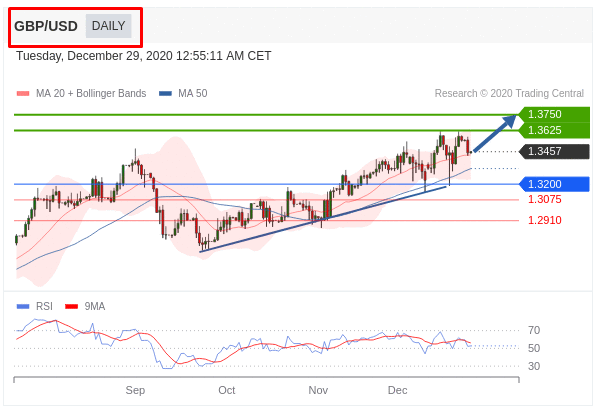Click the 9MA legend entry

(x=85, y=306)
